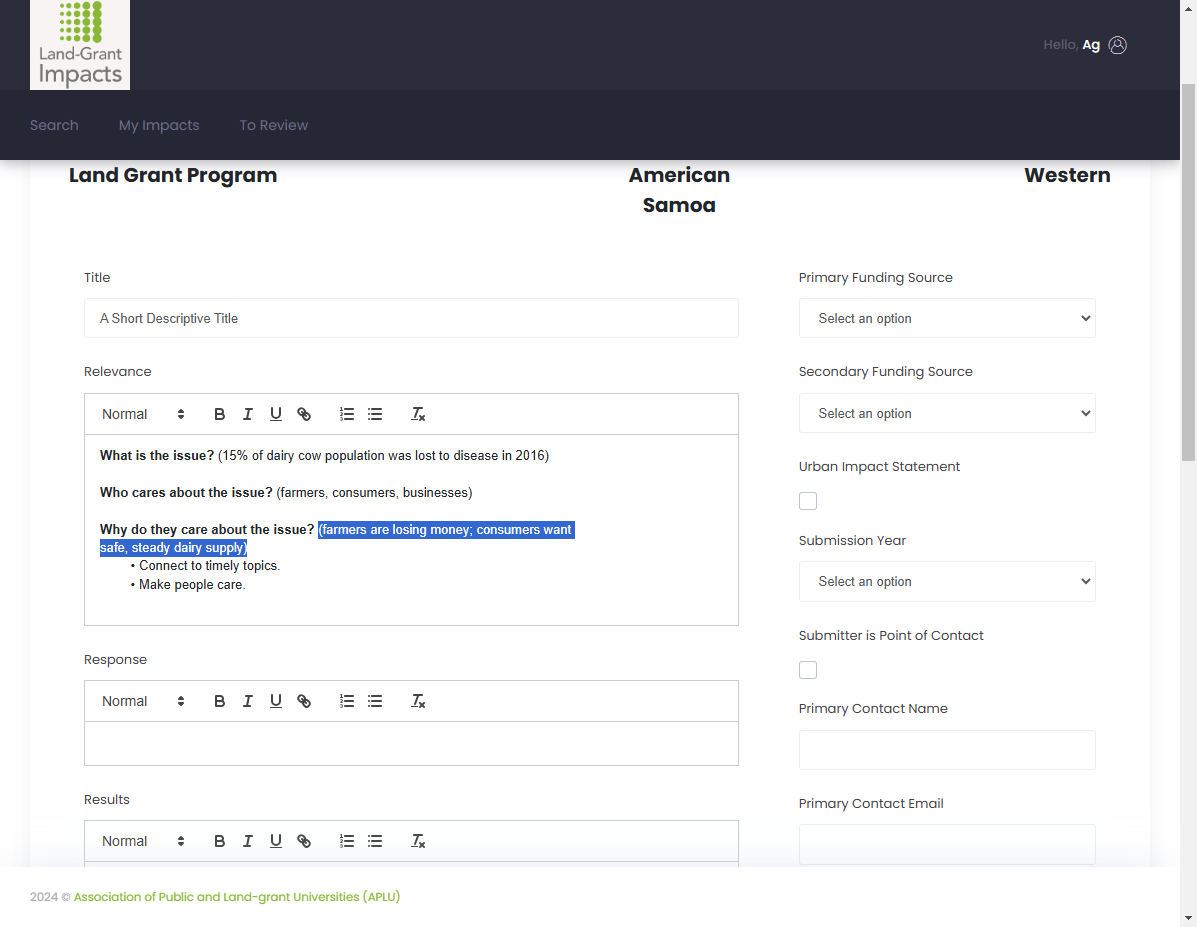The height and width of the screenshot is (927, 1197).
Task: Clear formatting in Results editor
Action: (418, 841)
